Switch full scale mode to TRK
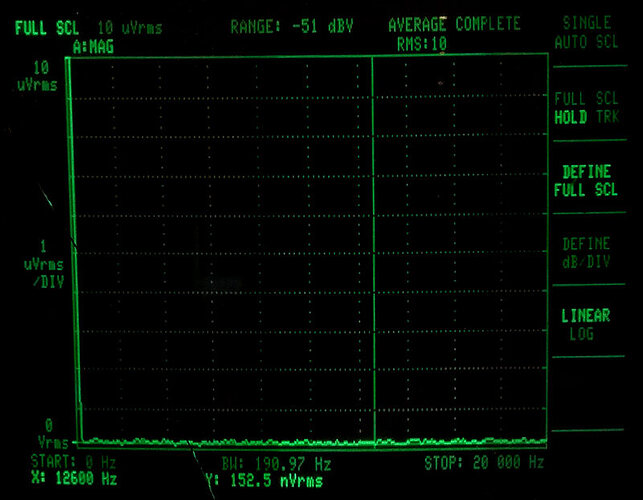Viewport: 643px width, 500px height. (x=608, y=117)
